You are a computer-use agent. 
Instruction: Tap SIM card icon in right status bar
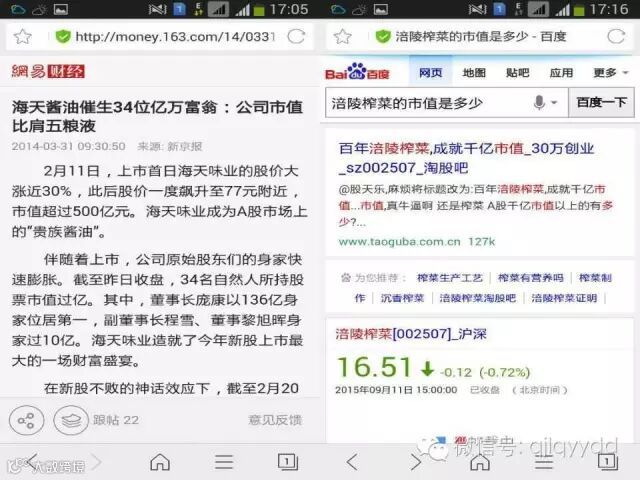(499, 9)
